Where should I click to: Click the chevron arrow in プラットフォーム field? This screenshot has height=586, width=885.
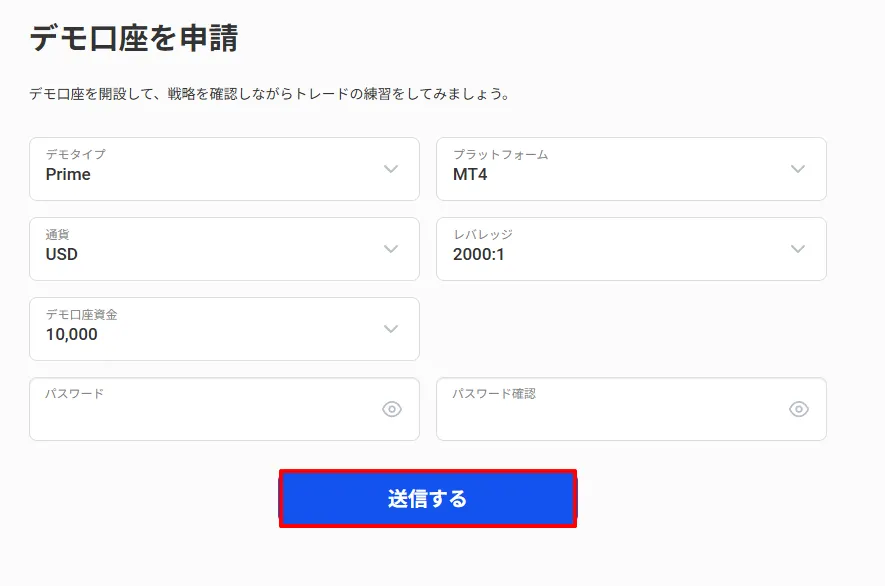[x=798, y=169]
